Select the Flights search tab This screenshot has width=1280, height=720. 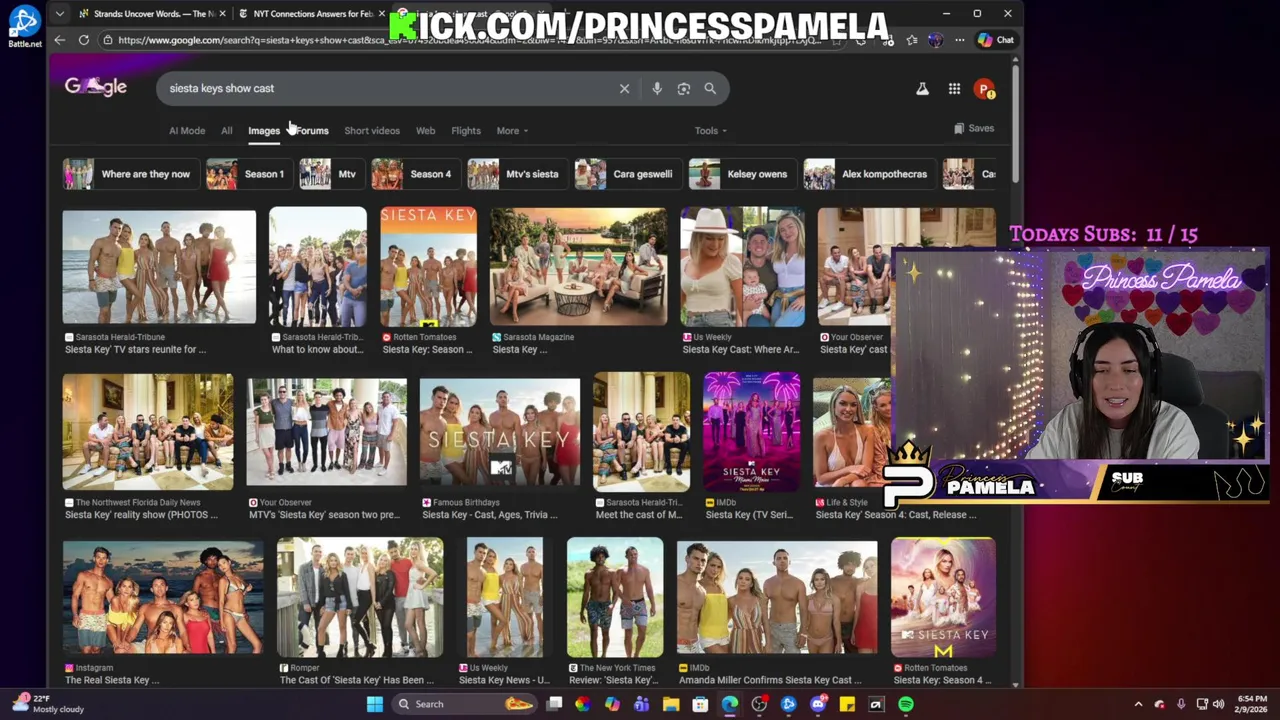coord(466,131)
